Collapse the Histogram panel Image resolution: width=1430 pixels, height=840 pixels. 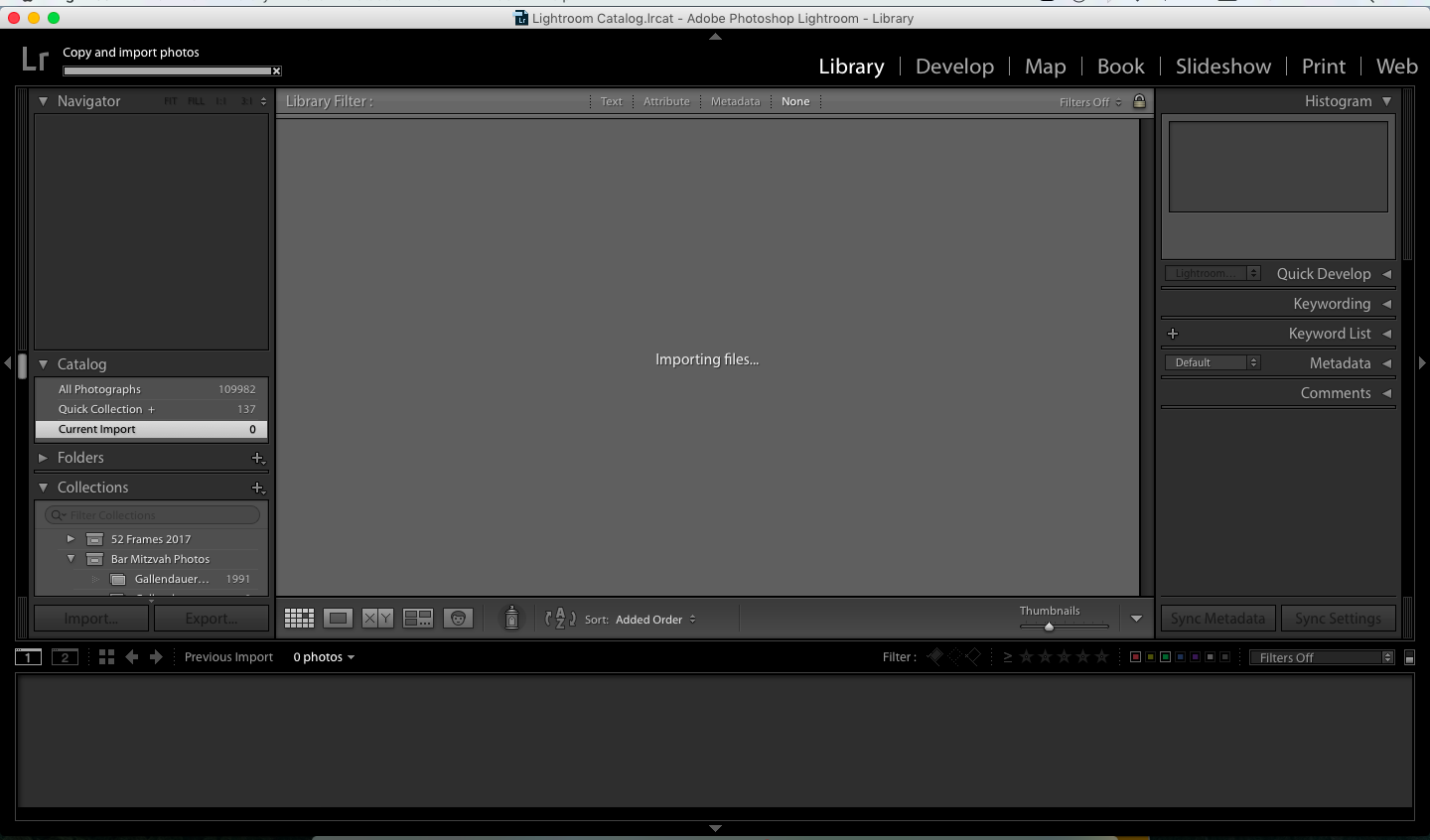pos(1387,101)
